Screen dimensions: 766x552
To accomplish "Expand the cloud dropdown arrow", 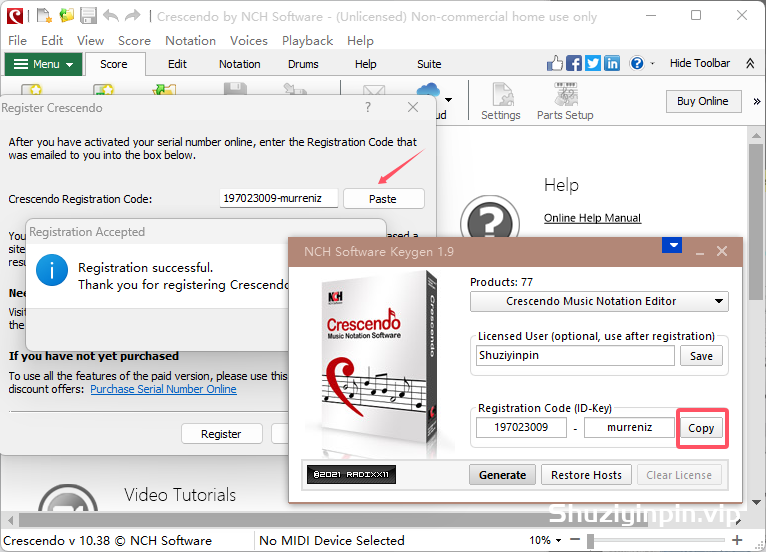I will click(x=448, y=100).
